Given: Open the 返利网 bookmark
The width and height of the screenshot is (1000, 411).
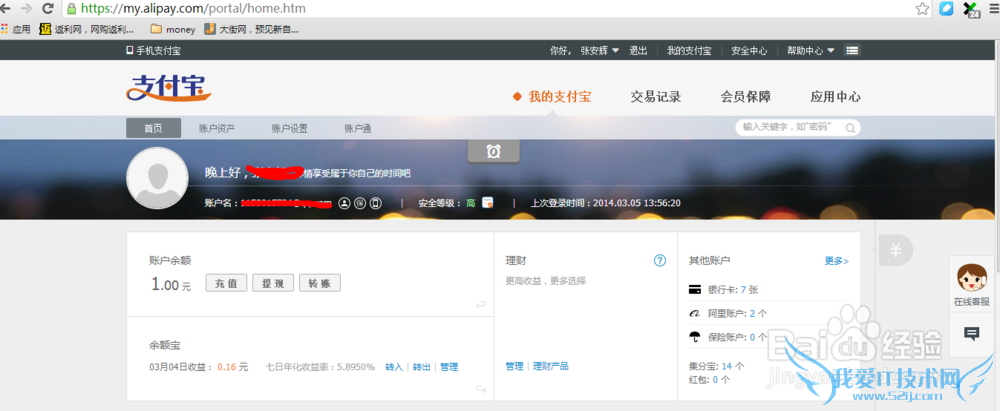Looking at the screenshot, I should [87, 29].
